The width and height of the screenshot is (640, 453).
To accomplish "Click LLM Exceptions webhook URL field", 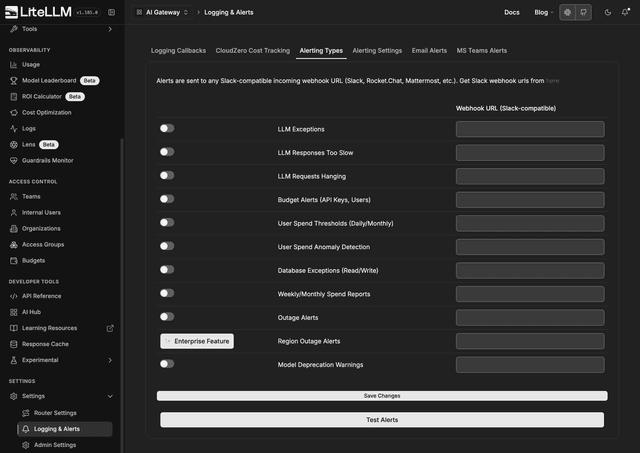I will tap(530, 129).
